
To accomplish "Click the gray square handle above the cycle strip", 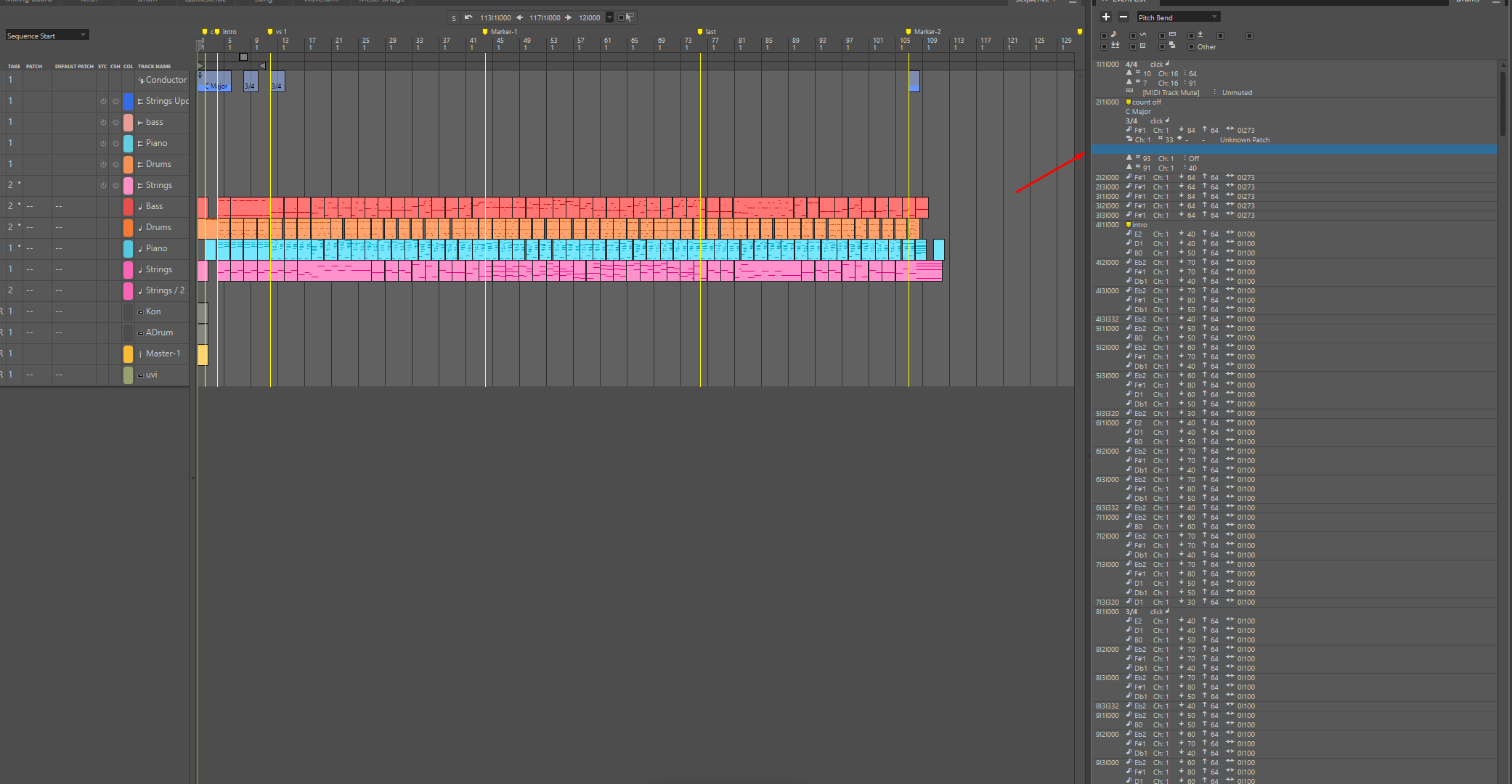I will (x=243, y=57).
